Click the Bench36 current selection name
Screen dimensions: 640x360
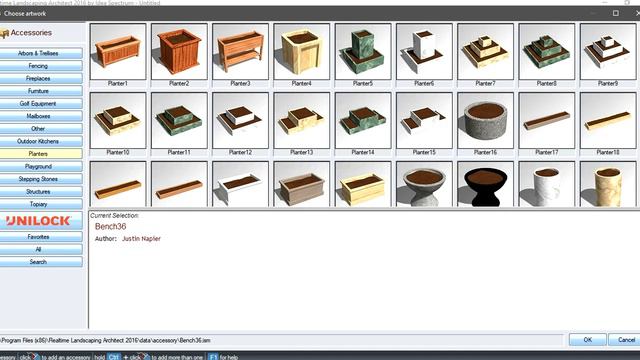[x=110, y=227]
